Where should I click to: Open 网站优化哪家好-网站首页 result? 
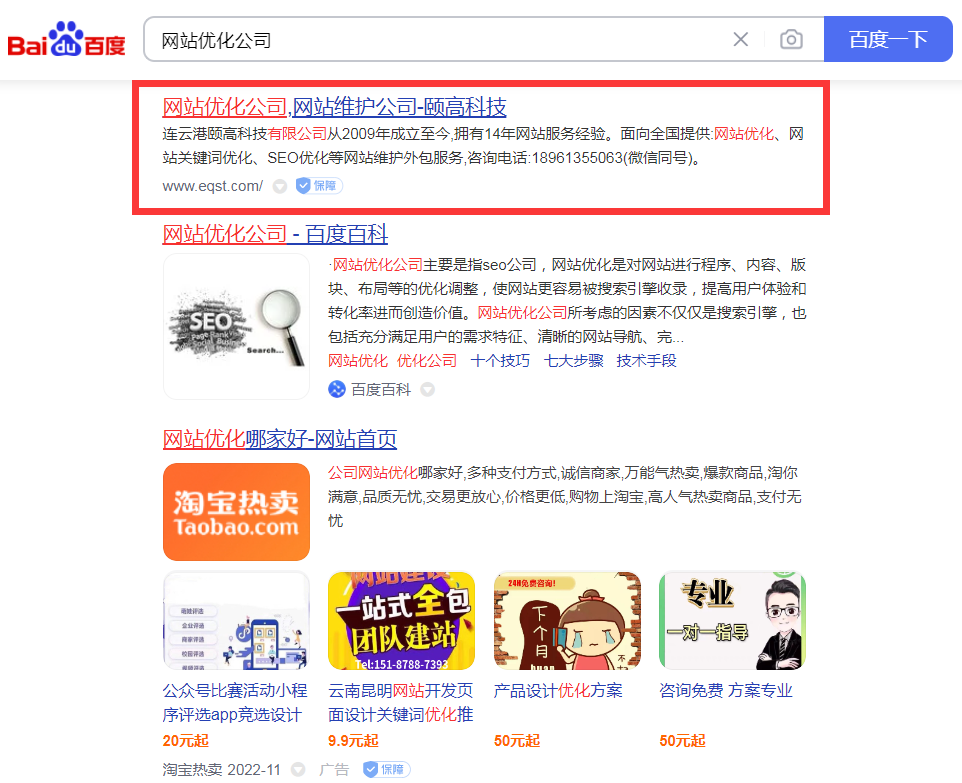coord(280,439)
